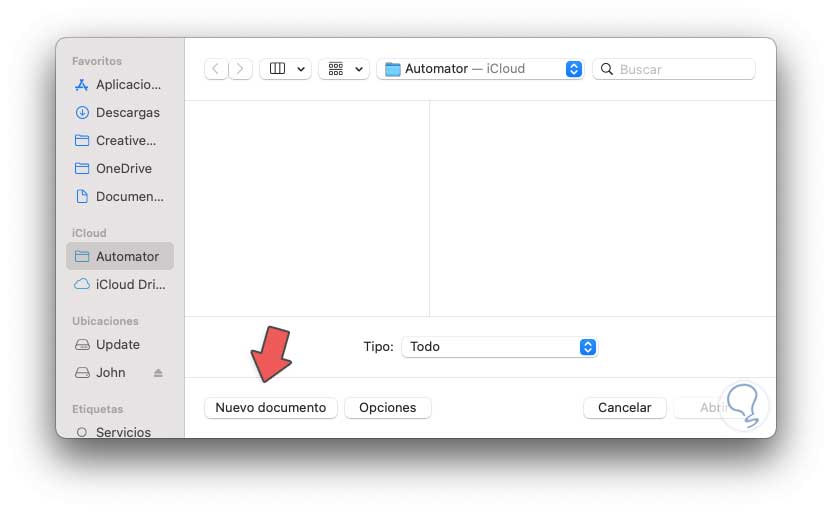Screen dimensions: 832x512
Task: Open Aplicaciones in the sidebar
Action: click(120, 84)
